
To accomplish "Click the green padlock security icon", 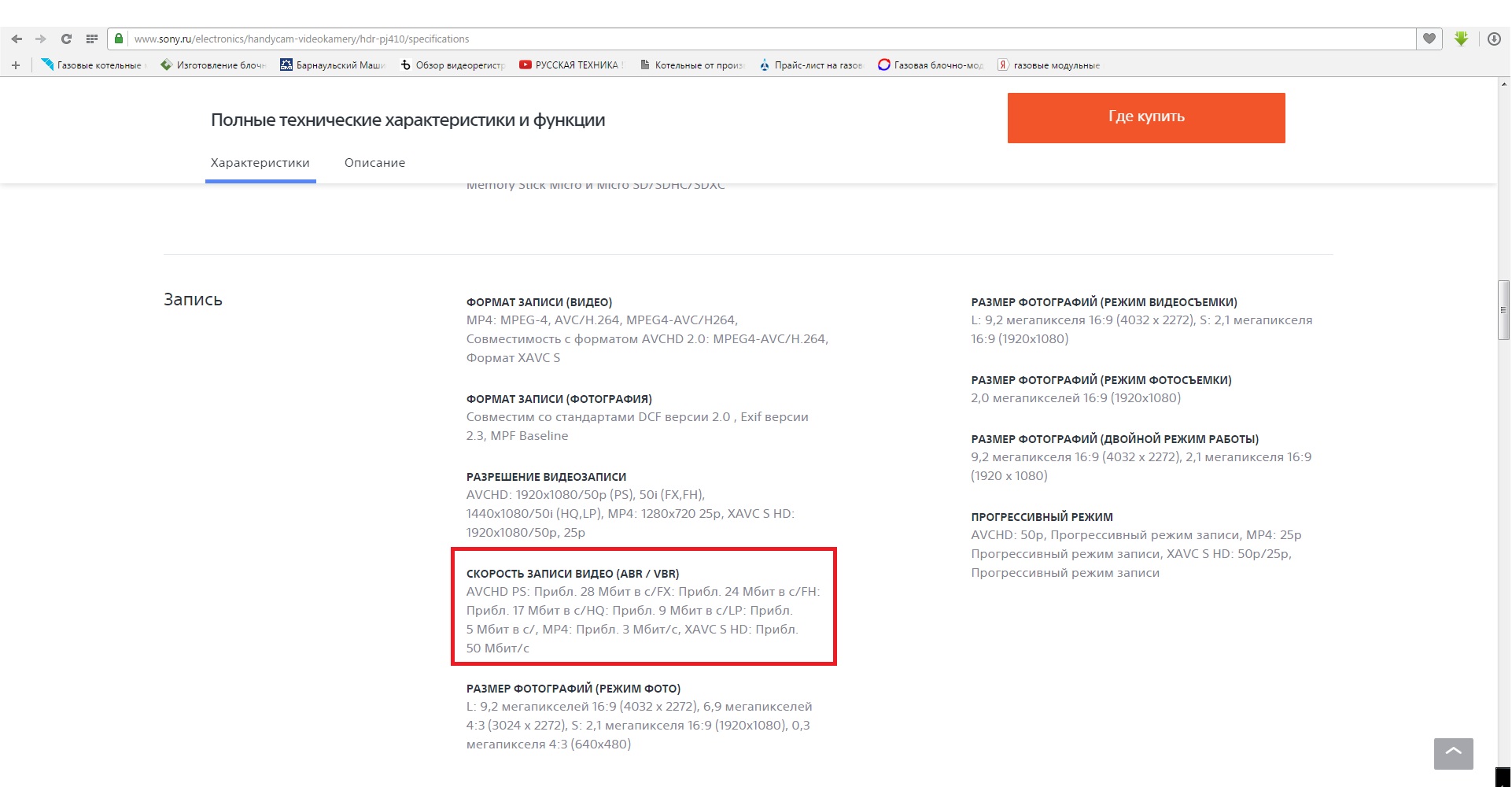I will 119,39.
